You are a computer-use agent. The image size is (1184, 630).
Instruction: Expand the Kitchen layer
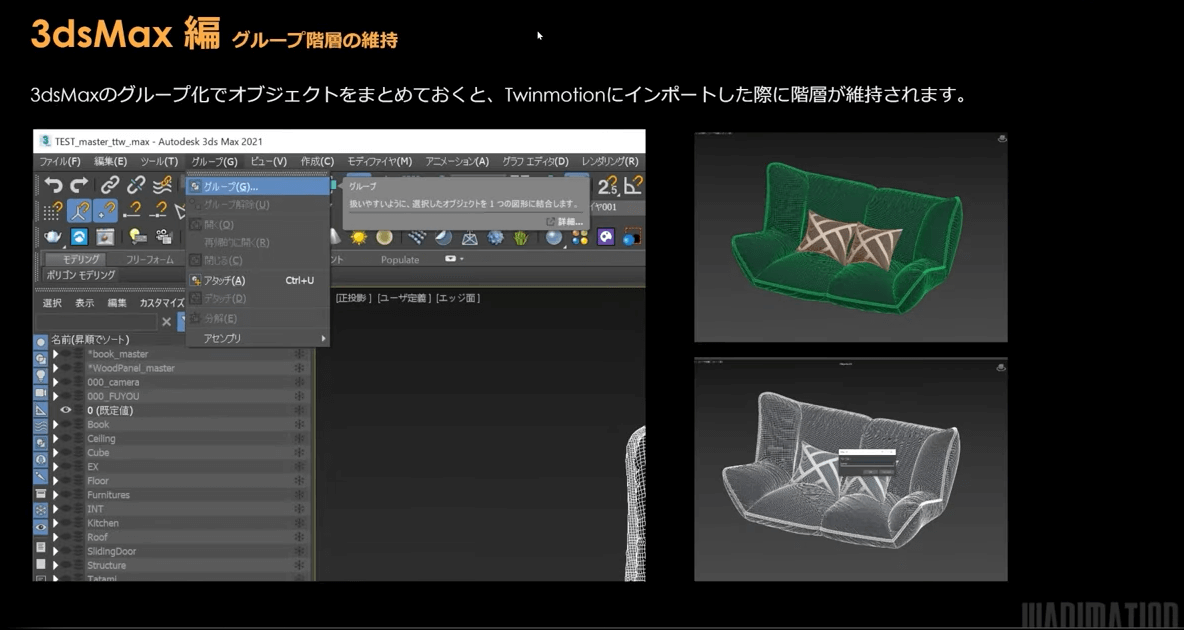tap(55, 523)
